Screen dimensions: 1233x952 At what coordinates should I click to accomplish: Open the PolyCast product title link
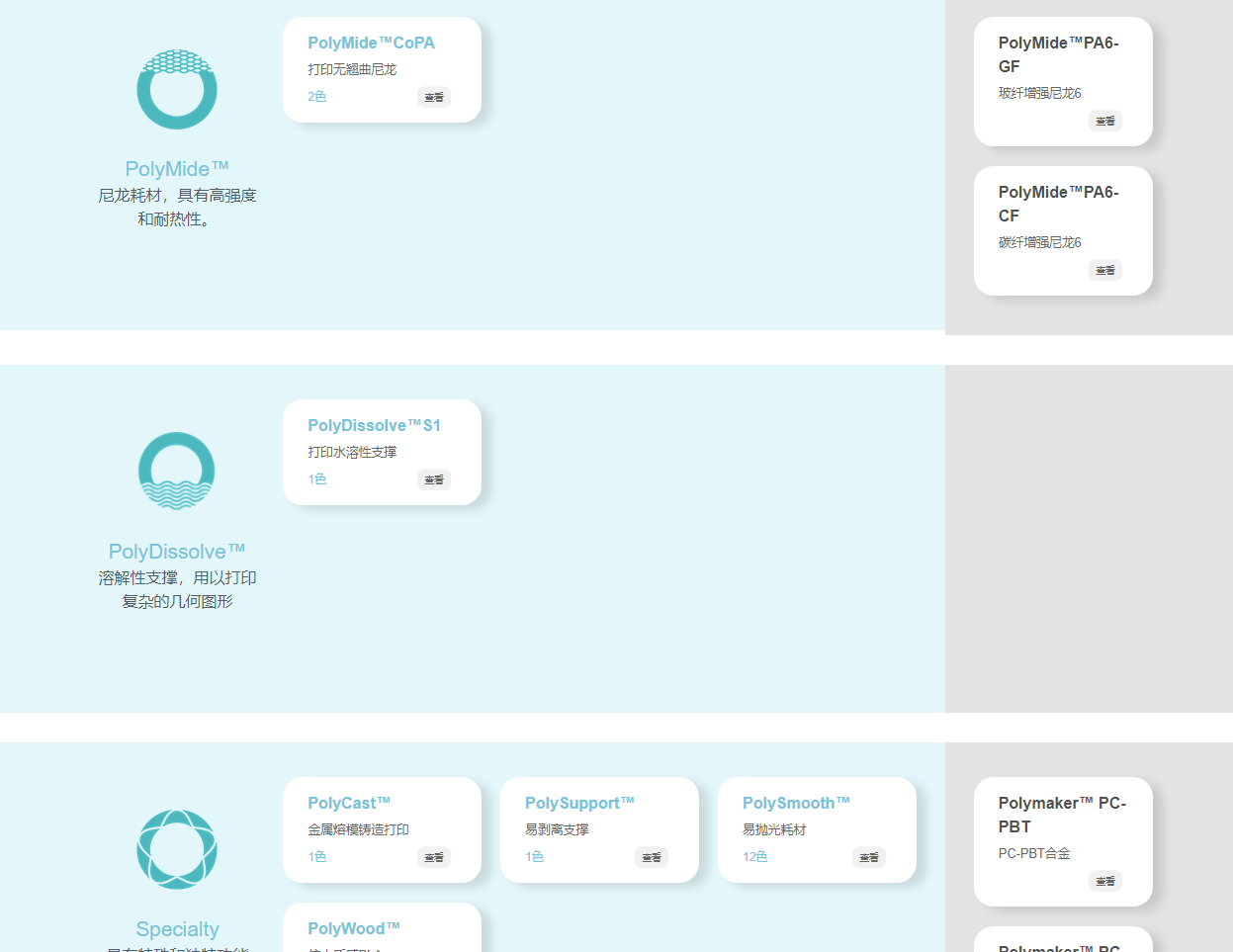tap(349, 803)
